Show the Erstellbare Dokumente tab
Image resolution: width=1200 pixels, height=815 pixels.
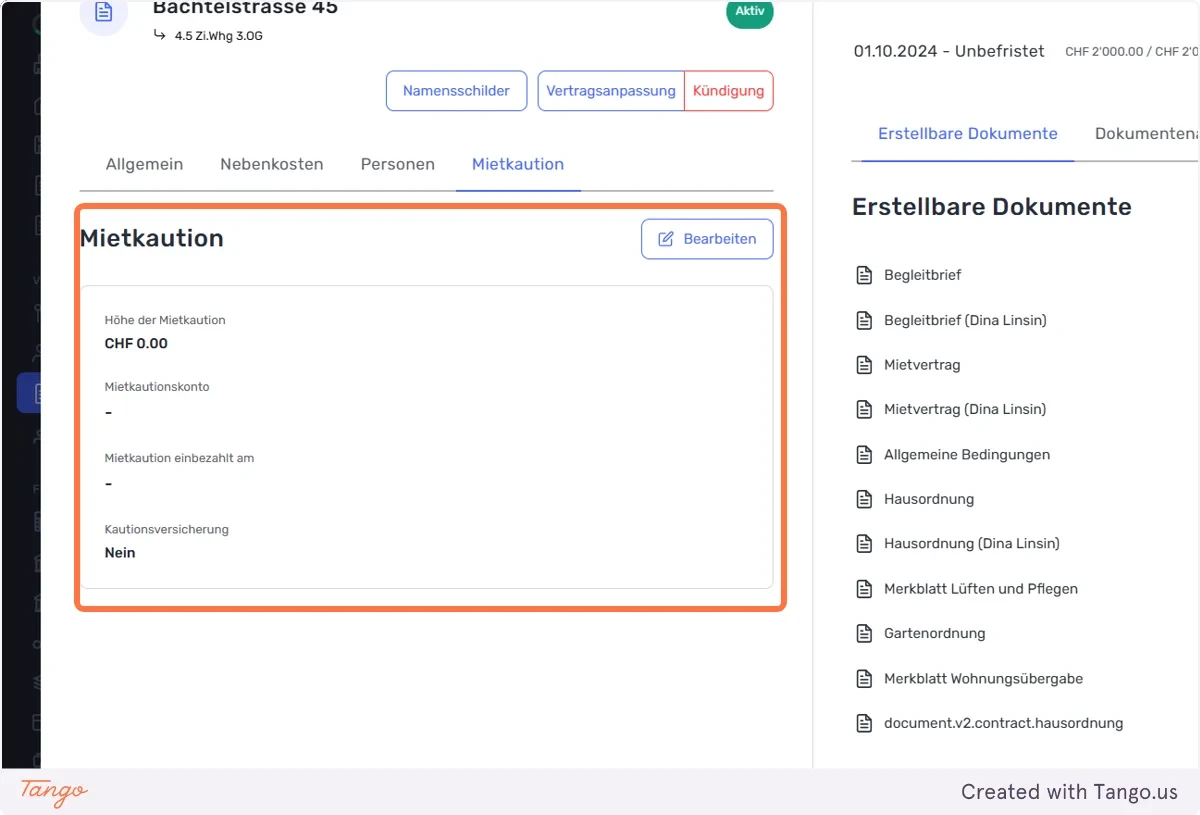tap(968, 133)
